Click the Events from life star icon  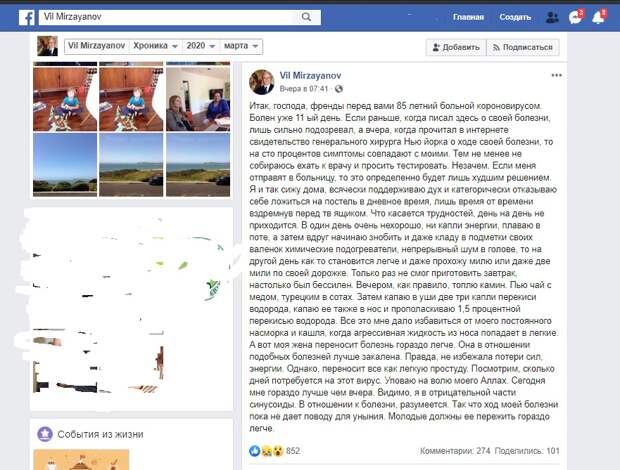point(45,434)
